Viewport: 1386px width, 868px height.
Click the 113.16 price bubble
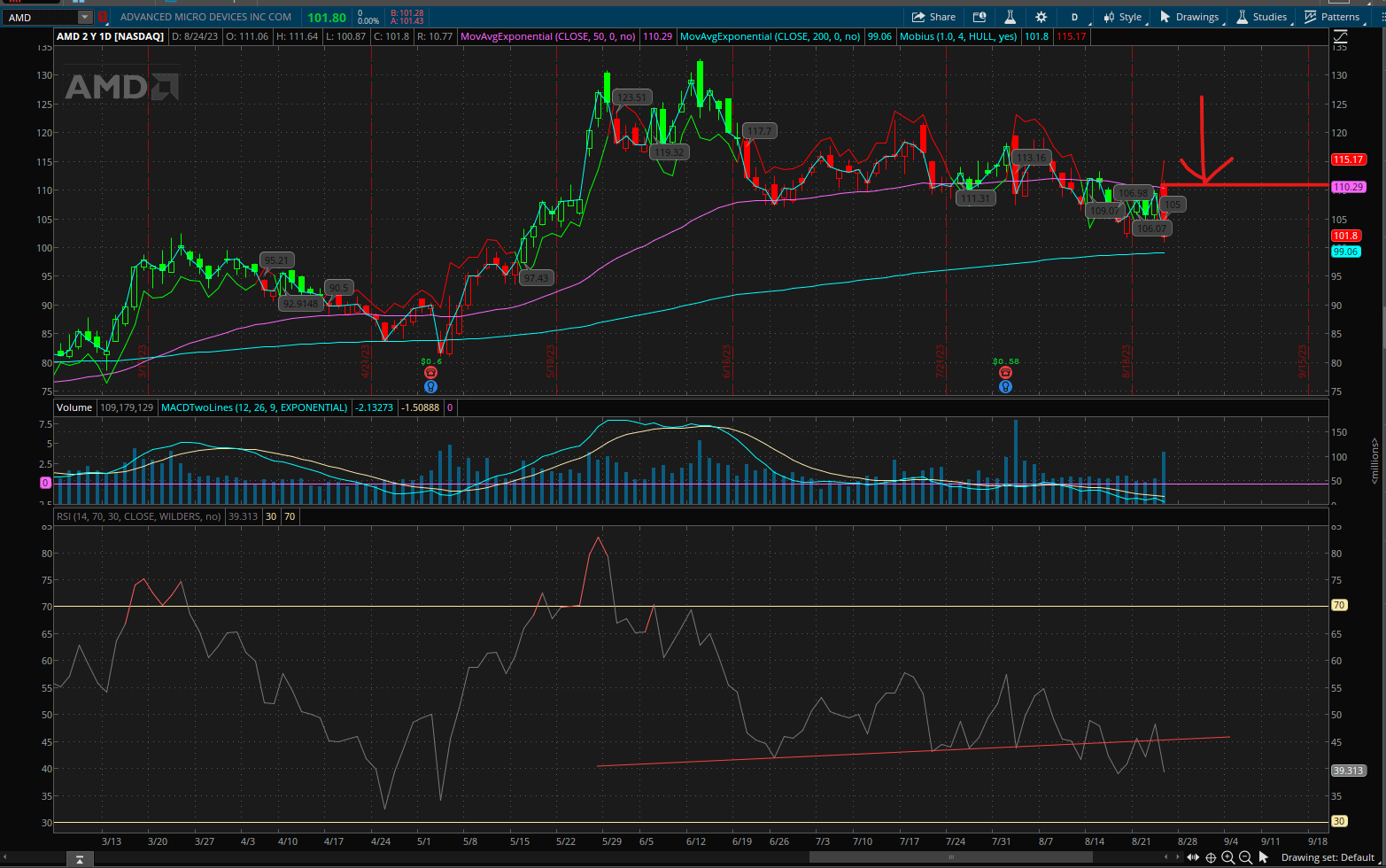[x=1031, y=158]
